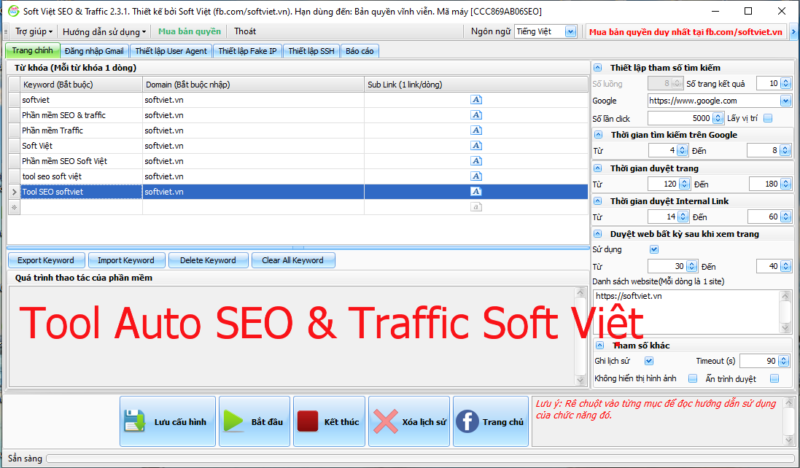Toggle the Lấy vị trí checkbox
Image resolution: width=800 pixels, height=468 pixels.
[768, 118]
